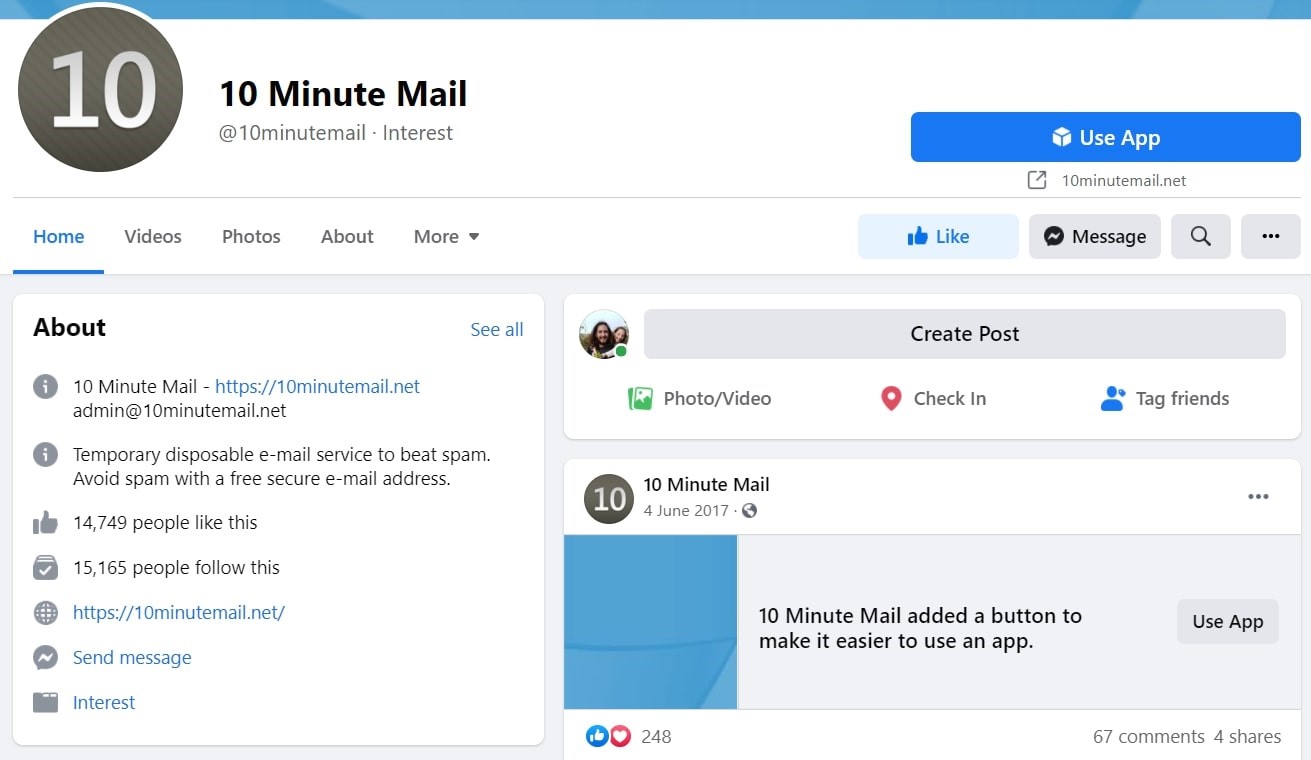This screenshot has width=1311, height=760.
Task: Open the post options ellipsis menu
Action: tap(1258, 496)
